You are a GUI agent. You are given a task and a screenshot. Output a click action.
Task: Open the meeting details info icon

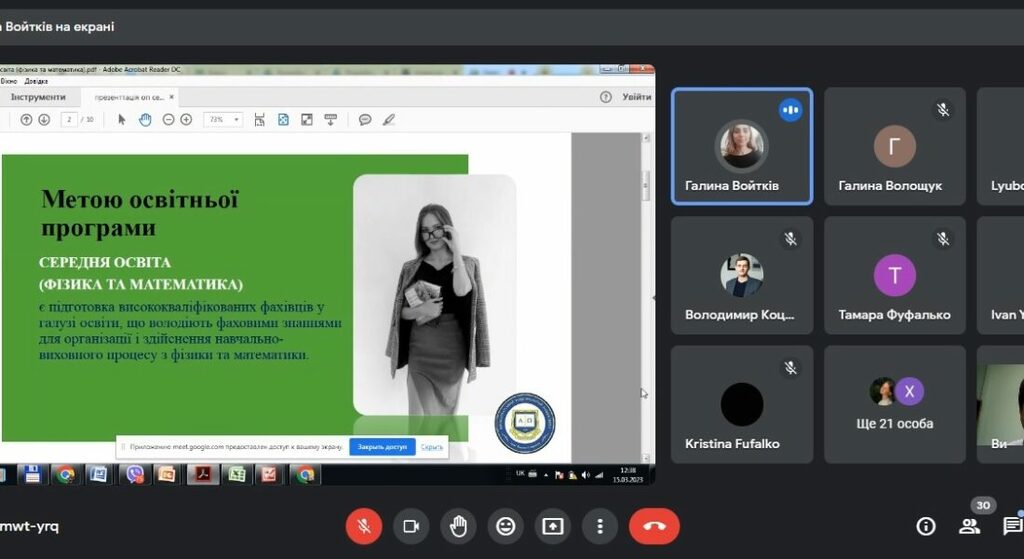click(x=926, y=526)
